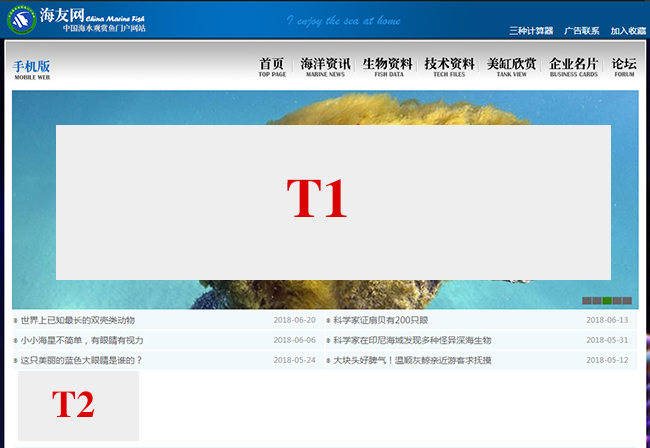This screenshot has height=448, width=650.
Task: Visit 企业名片 Business Cards section
Action: [573, 67]
